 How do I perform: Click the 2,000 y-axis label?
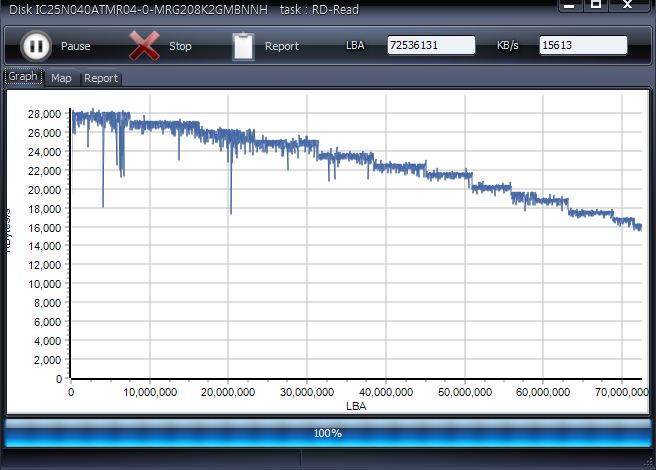coord(48,360)
